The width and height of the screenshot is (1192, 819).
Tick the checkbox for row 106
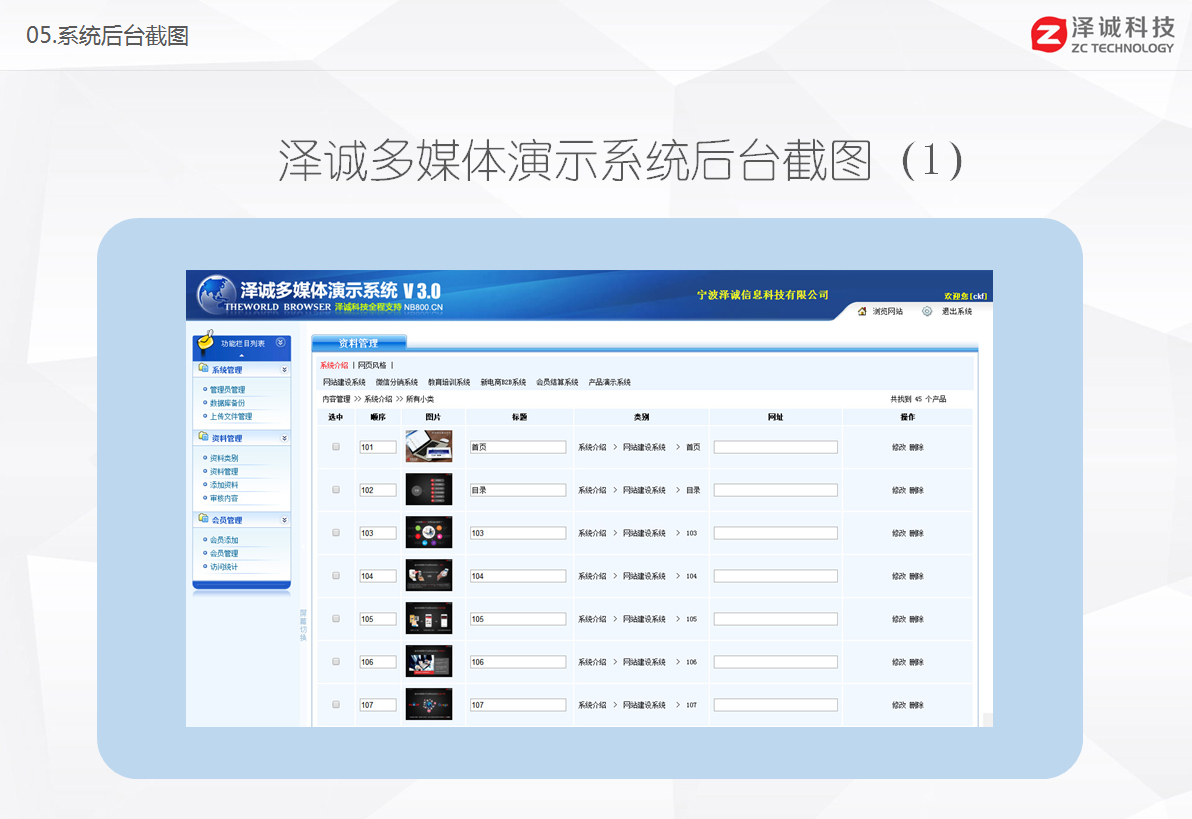point(336,662)
